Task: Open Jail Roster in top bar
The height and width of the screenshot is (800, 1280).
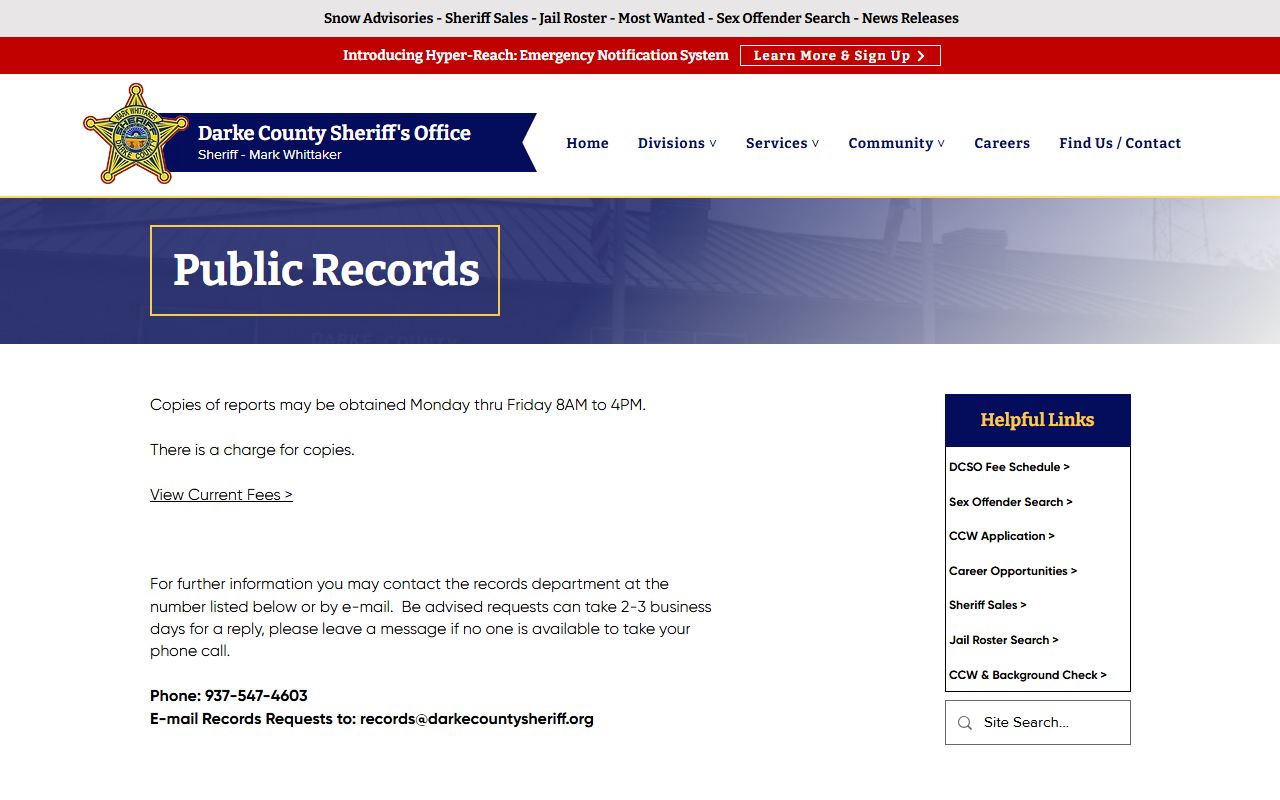Action: coord(572,18)
